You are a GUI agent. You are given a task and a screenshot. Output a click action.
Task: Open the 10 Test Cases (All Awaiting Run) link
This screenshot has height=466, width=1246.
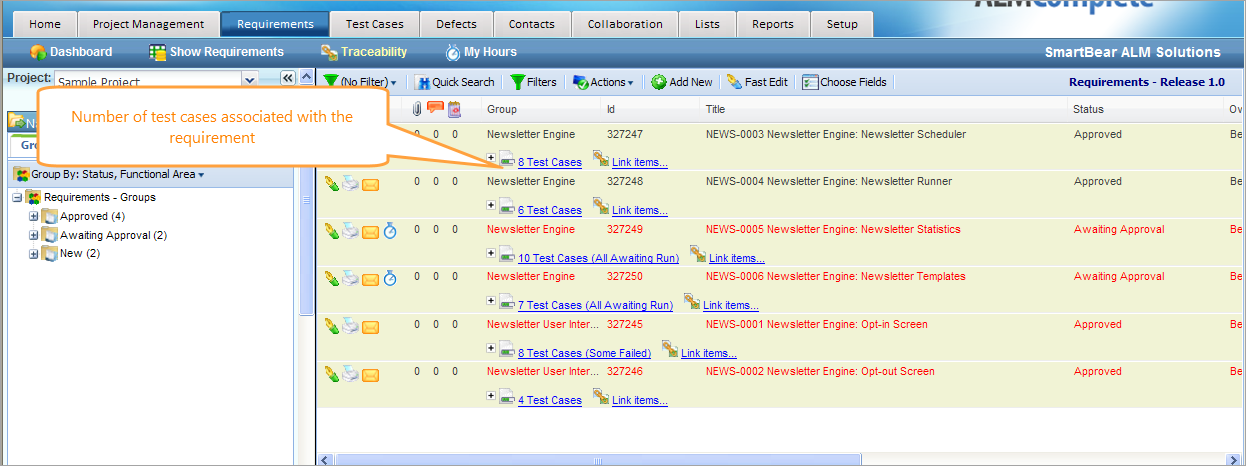tap(598, 258)
